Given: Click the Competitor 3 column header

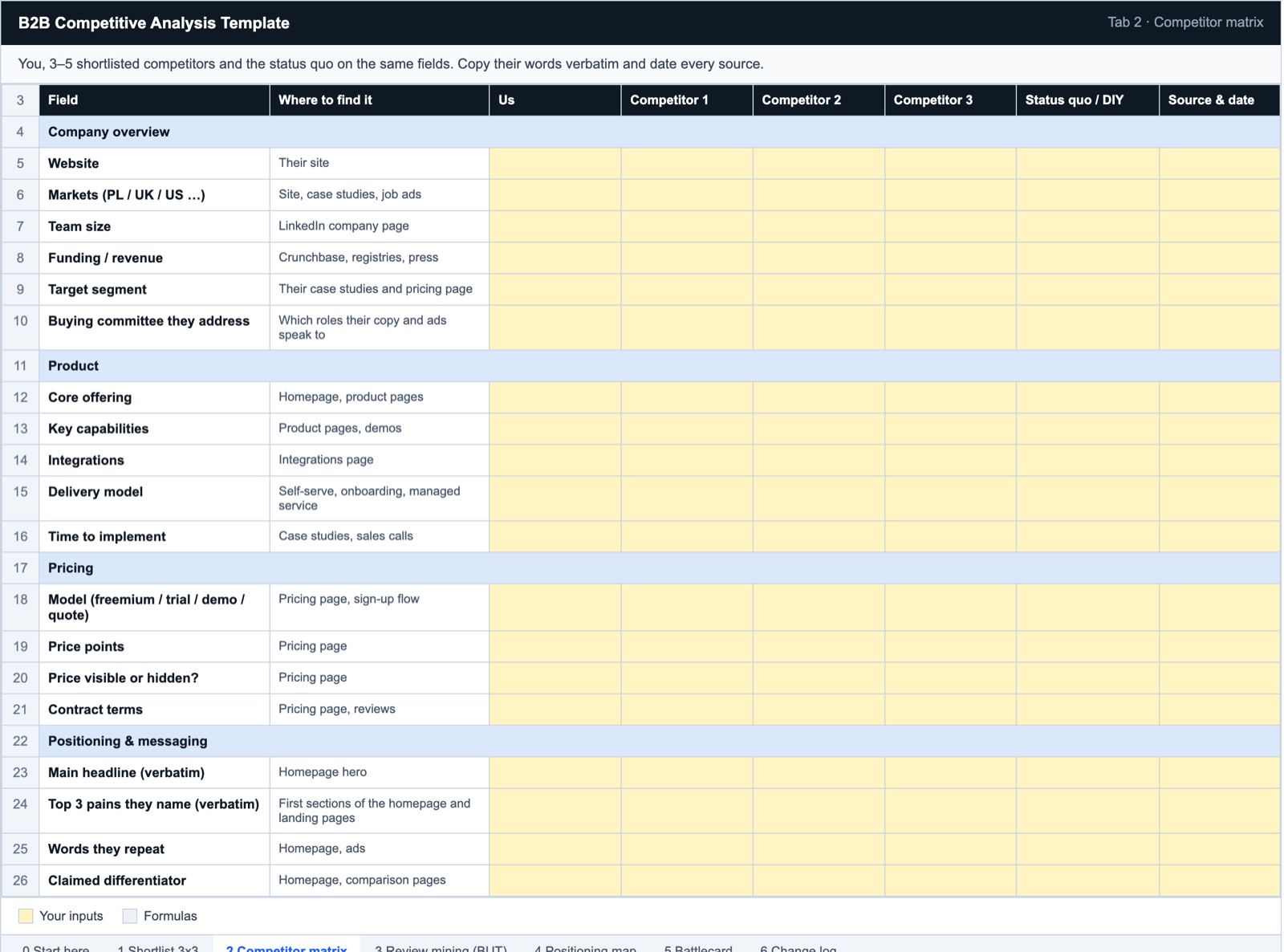Looking at the screenshot, I should (x=950, y=100).
